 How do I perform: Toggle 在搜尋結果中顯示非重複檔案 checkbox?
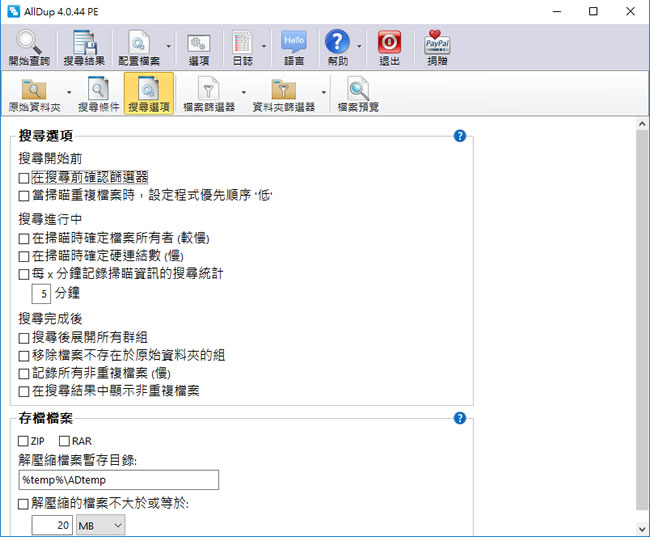(24, 392)
